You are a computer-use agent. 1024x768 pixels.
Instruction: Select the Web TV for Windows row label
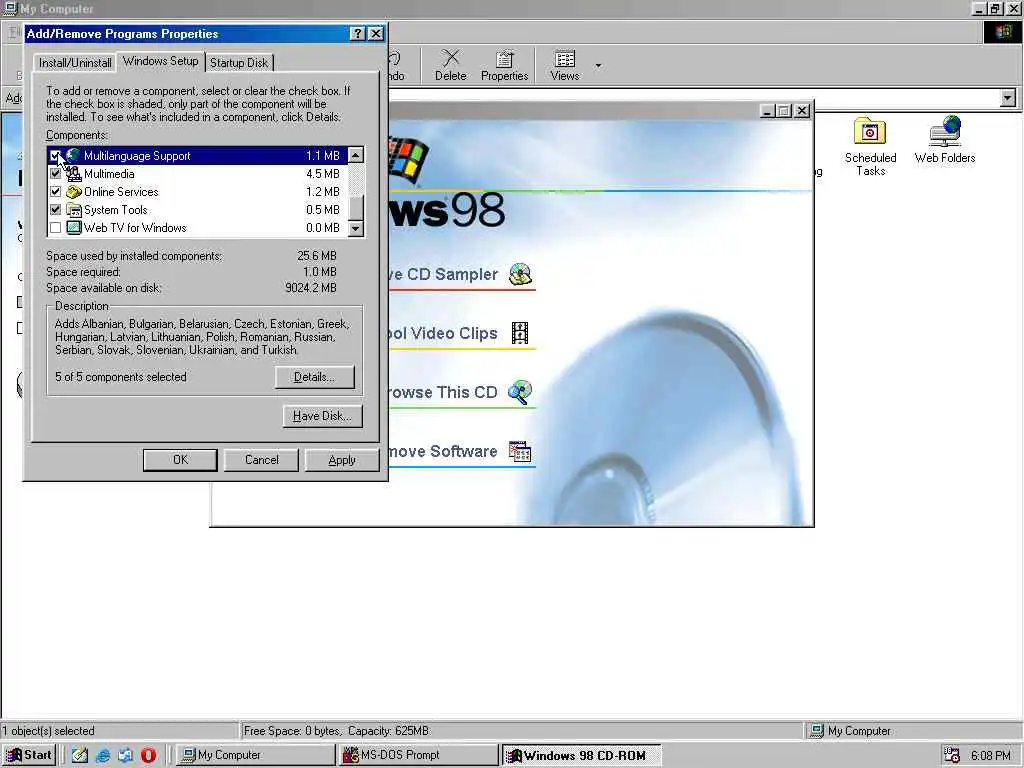tap(135, 227)
